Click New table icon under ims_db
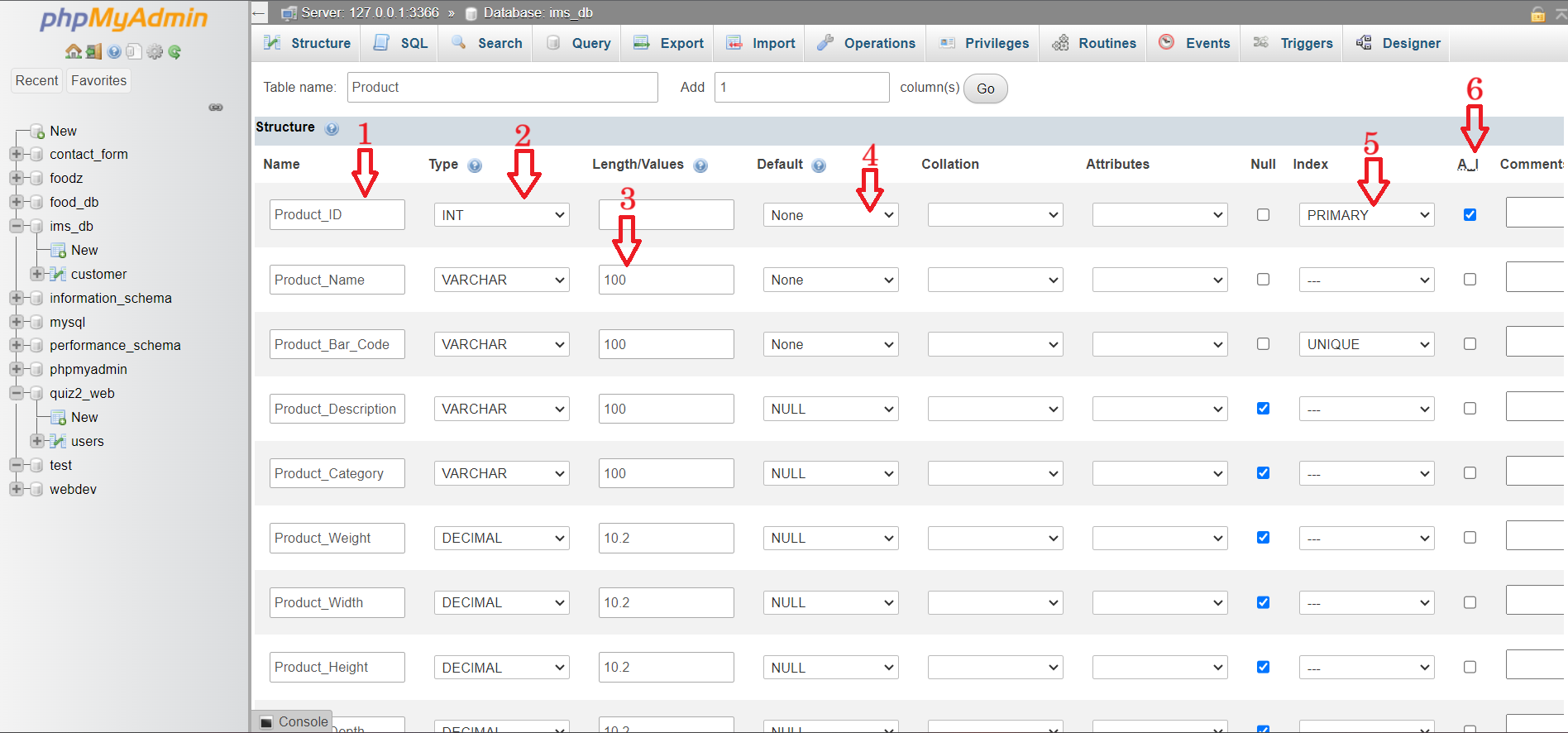Image resolution: width=1568 pixels, height=733 pixels. (x=58, y=250)
